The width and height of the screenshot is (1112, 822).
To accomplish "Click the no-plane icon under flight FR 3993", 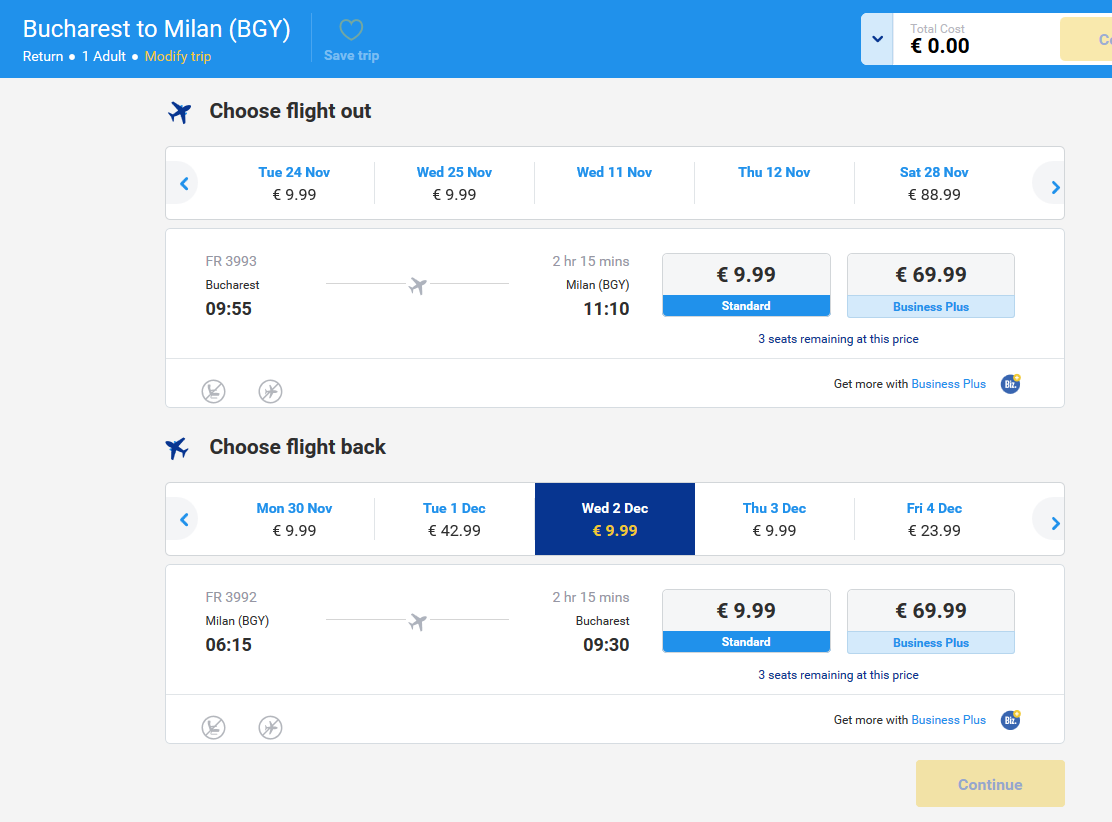I will [x=270, y=391].
